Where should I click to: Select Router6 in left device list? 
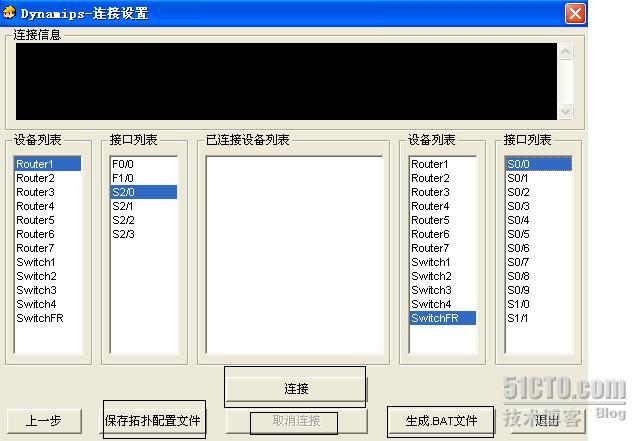(x=47, y=234)
